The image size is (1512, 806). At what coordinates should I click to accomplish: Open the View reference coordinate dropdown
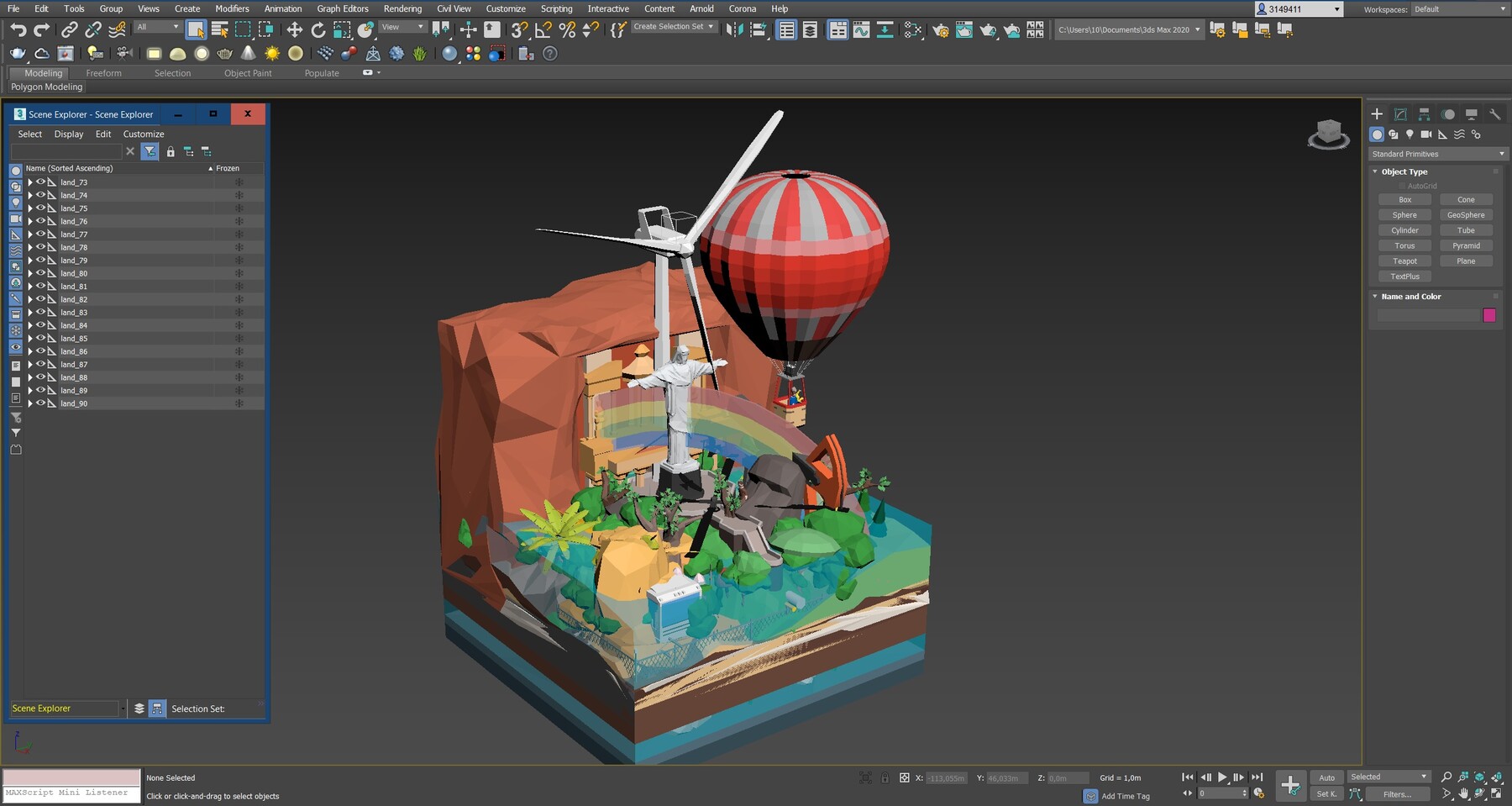tap(402, 28)
